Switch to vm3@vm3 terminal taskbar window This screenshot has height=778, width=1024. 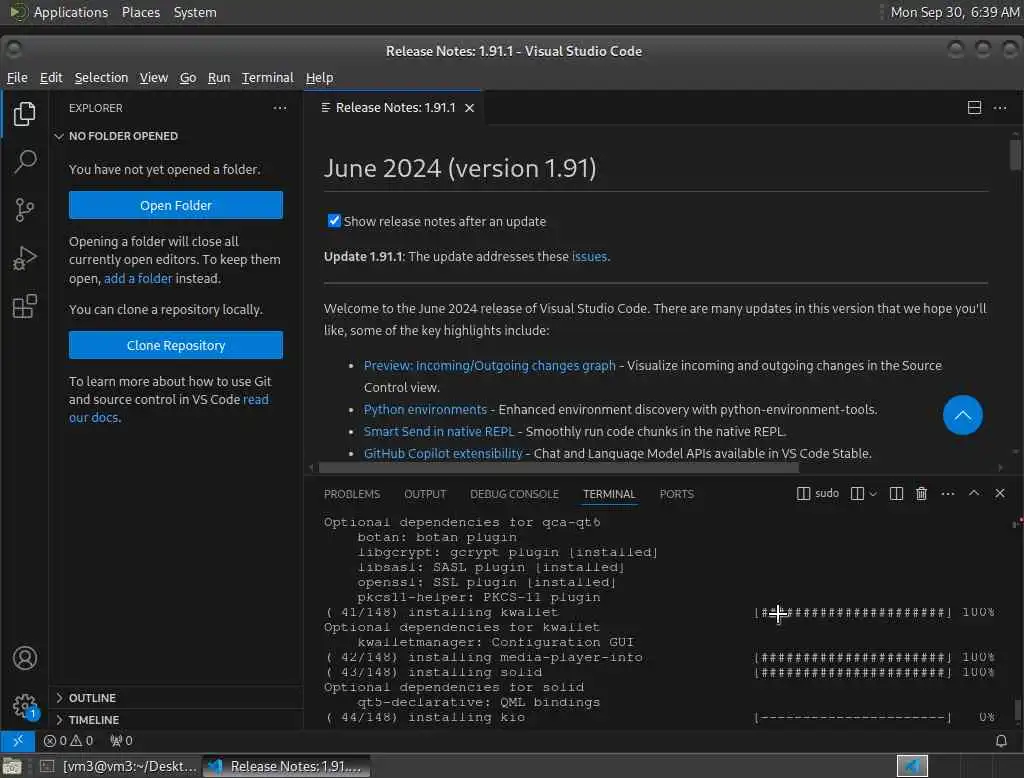click(x=118, y=766)
